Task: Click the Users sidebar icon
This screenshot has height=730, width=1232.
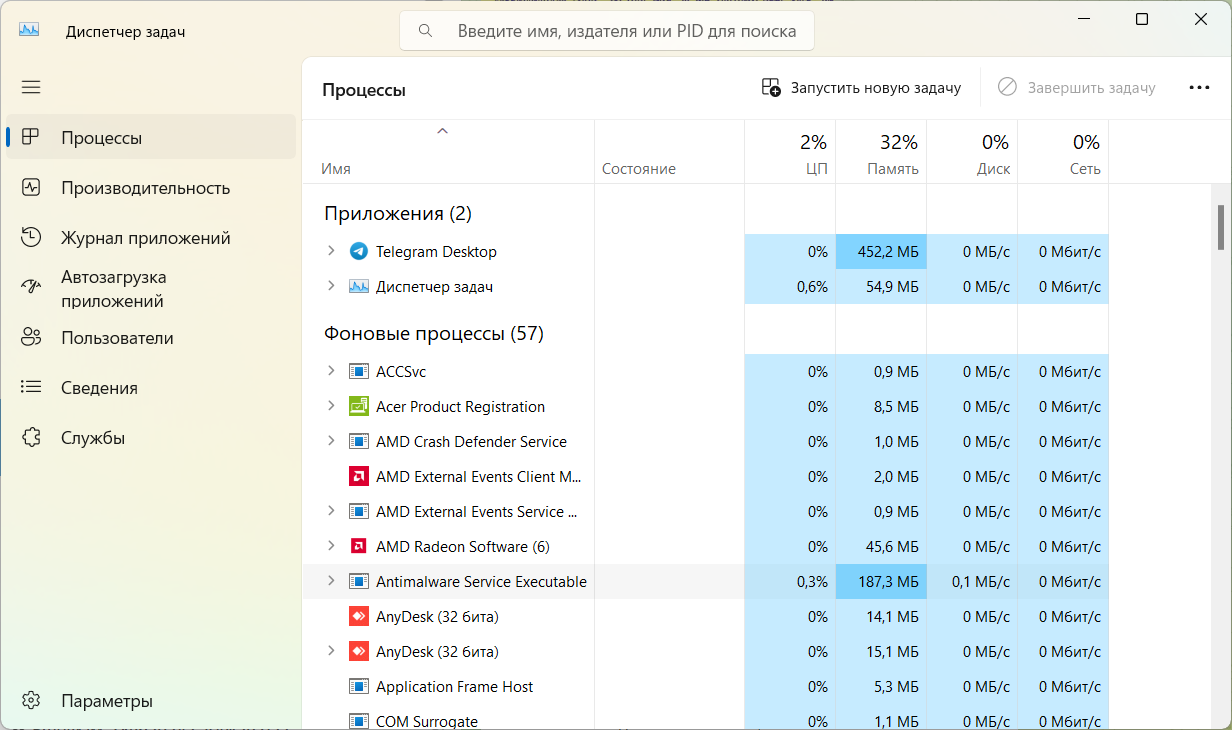Action: (x=31, y=338)
